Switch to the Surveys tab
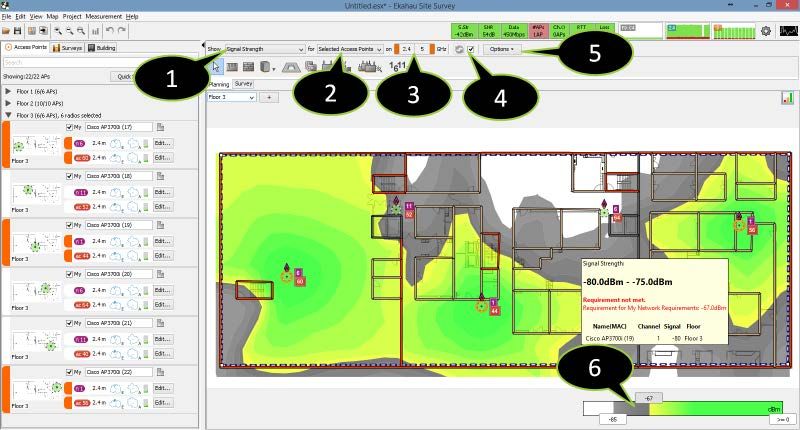800x430 pixels. [67, 47]
